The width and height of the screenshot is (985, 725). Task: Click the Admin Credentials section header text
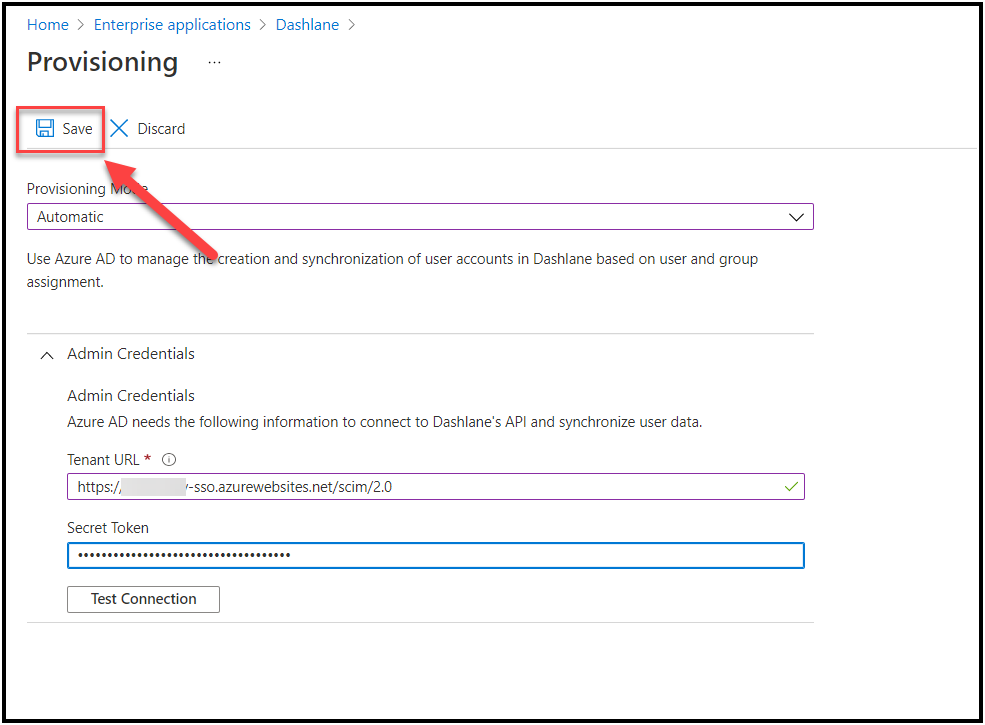coord(131,354)
